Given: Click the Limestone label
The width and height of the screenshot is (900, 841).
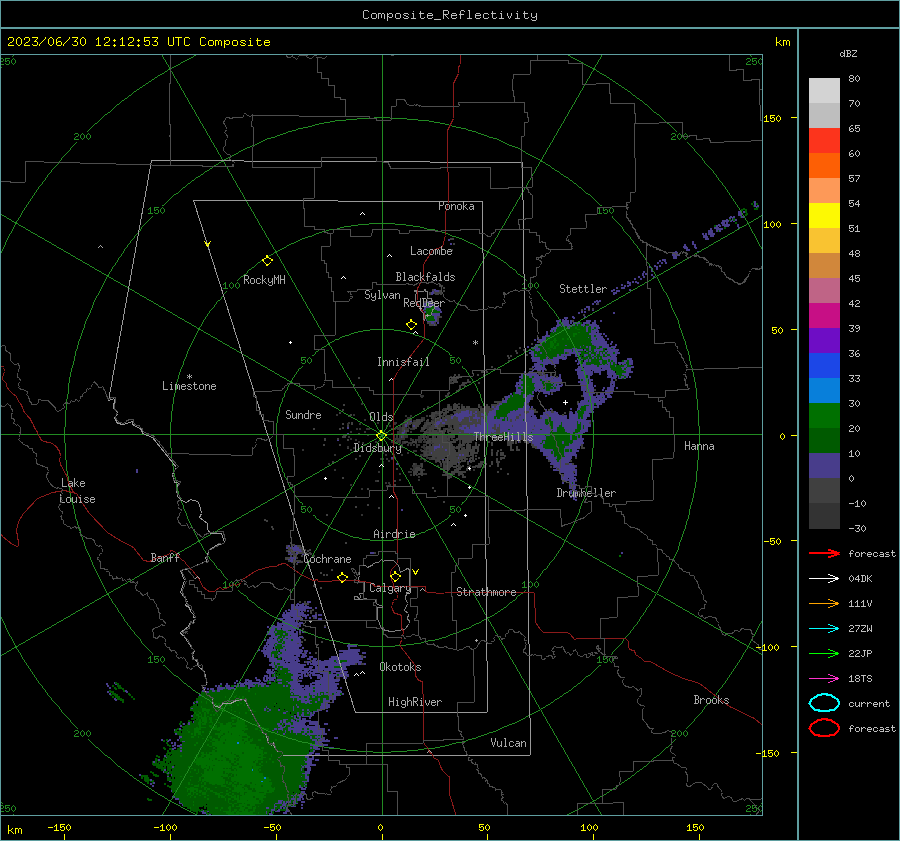Looking at the screenshot, I should [x=189, y=386].
